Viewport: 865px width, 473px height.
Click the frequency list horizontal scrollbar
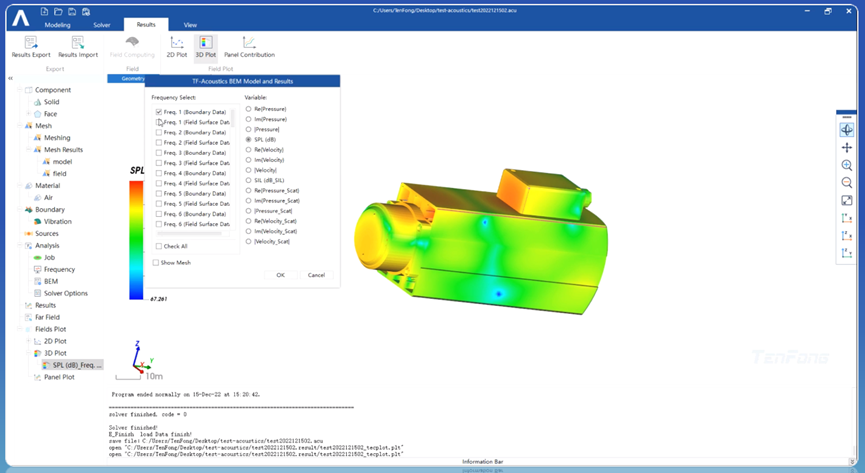tap(189, 234)
